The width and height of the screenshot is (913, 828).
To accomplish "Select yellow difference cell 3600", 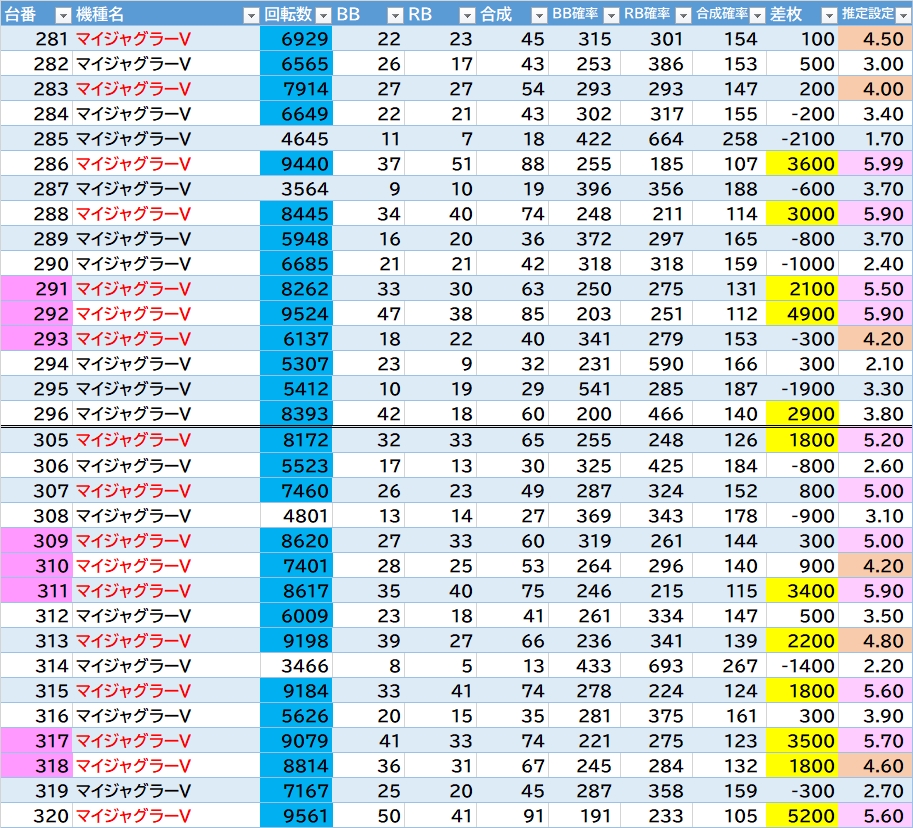I will [802, 164].
